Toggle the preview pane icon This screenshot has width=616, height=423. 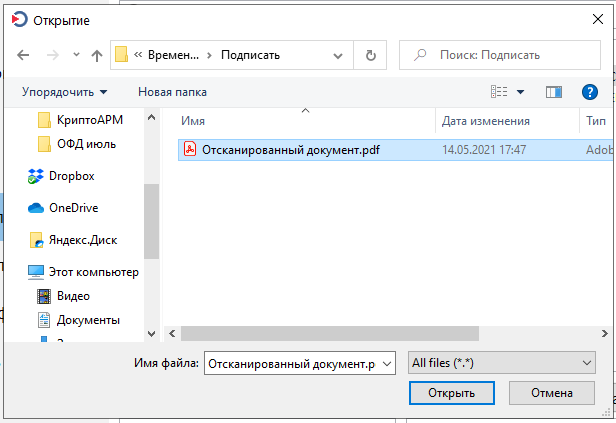pyautogui.click(x=553, y=92)
